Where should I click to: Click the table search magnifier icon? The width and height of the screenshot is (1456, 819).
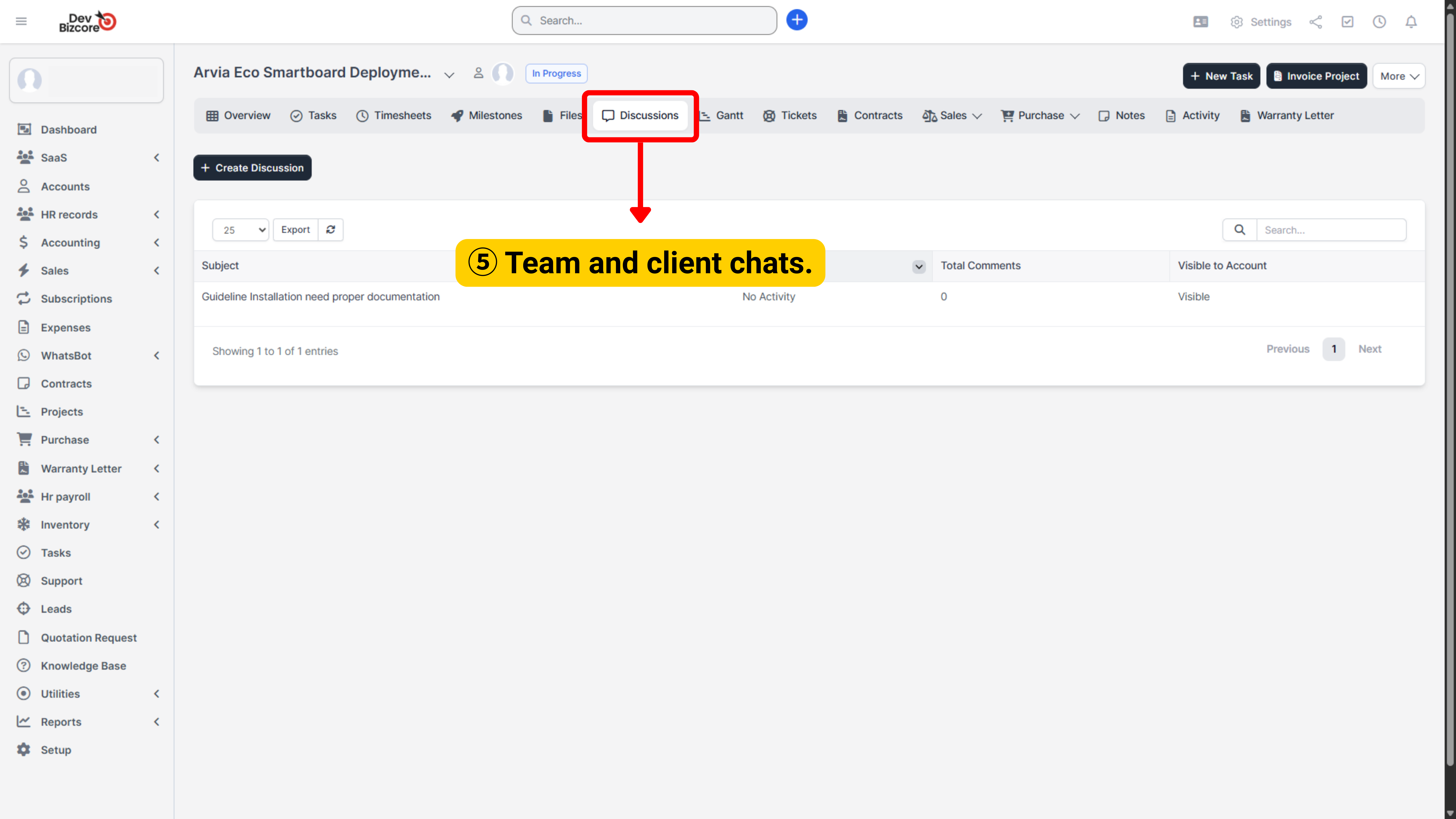[x=1240, y=230]
